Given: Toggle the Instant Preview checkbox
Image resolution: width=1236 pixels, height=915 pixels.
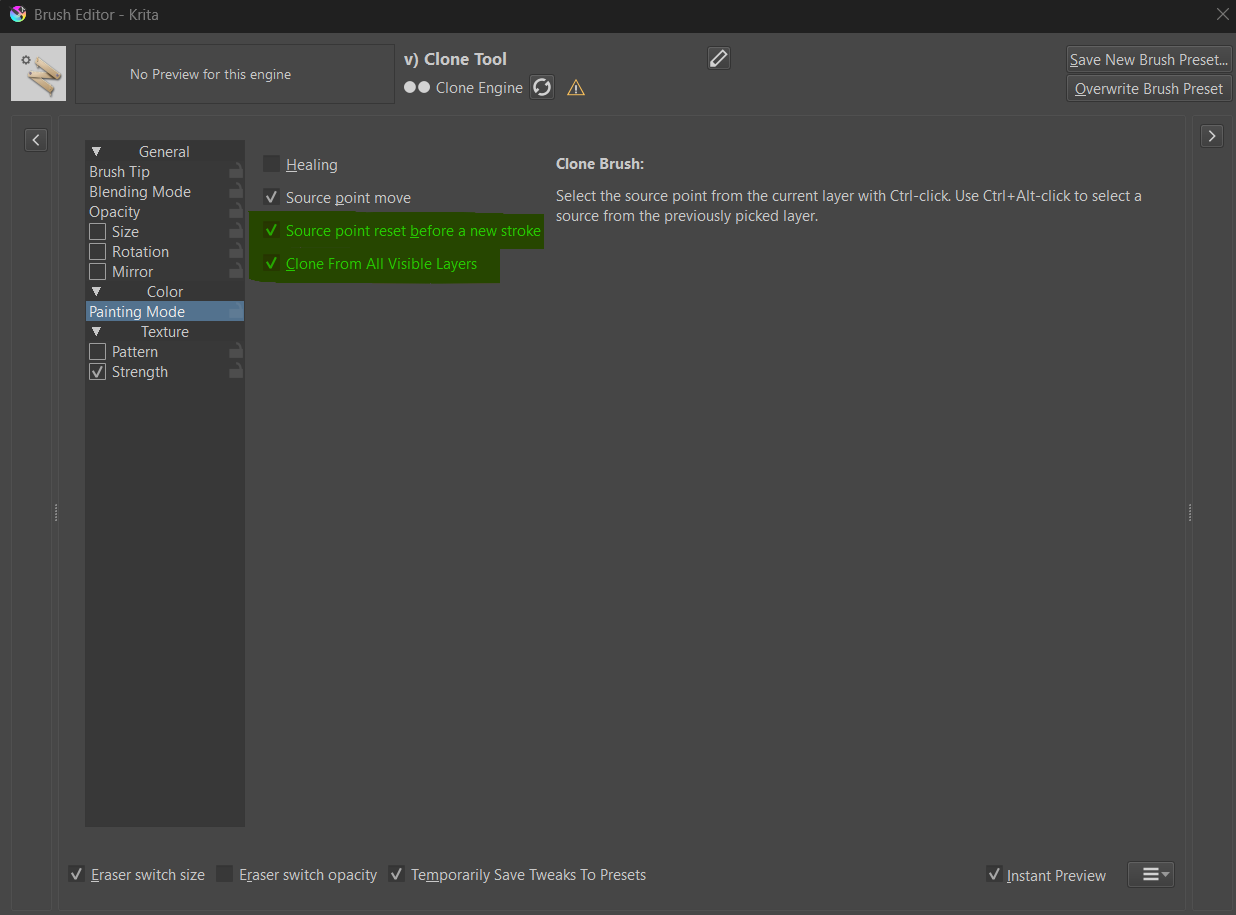Looking at the screenshot, I should coord(994,875).
